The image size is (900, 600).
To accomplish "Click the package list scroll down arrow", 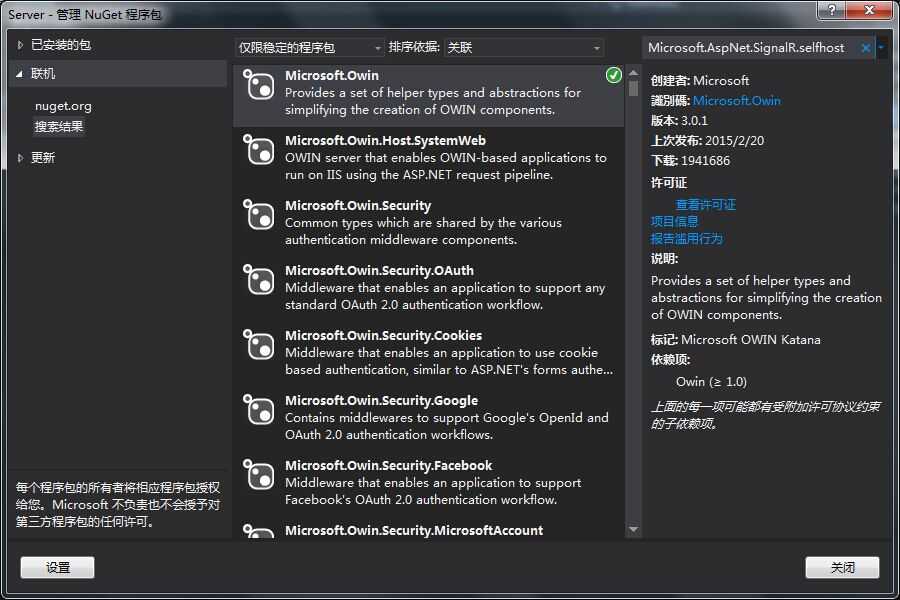I will click(633, 529).
